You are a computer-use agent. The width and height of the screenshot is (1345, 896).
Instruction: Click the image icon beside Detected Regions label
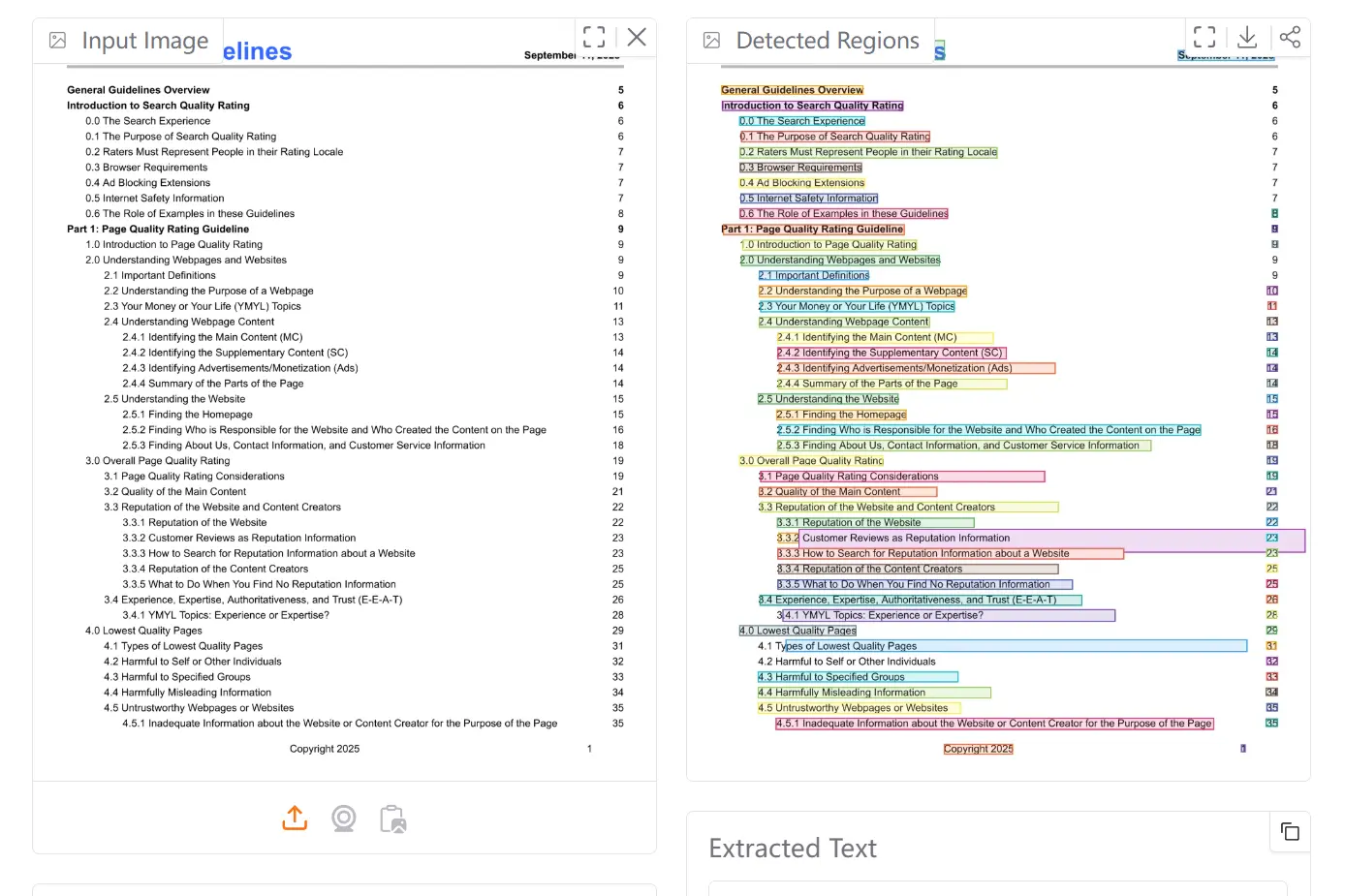(712, 41)
